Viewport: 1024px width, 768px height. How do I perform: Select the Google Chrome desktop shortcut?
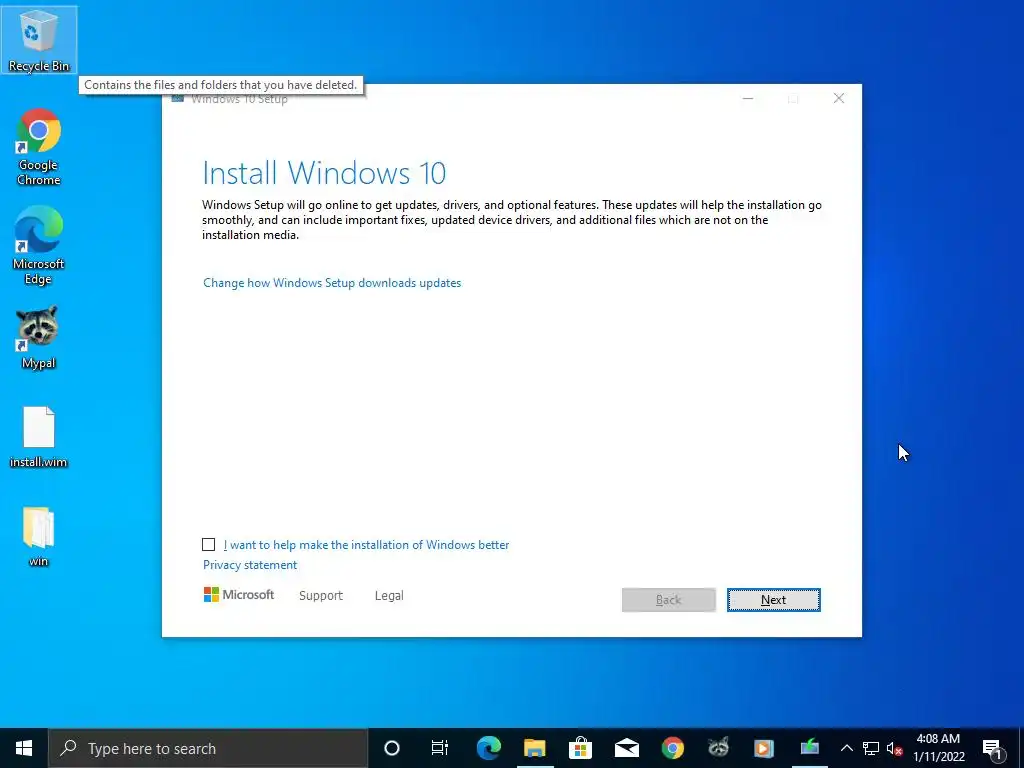39,147
